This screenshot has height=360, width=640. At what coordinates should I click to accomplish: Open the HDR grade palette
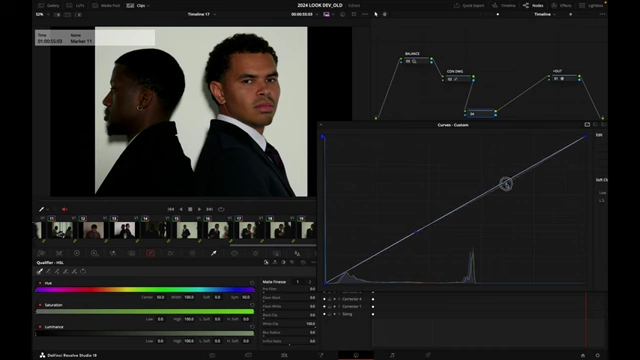tap(94, 253)
